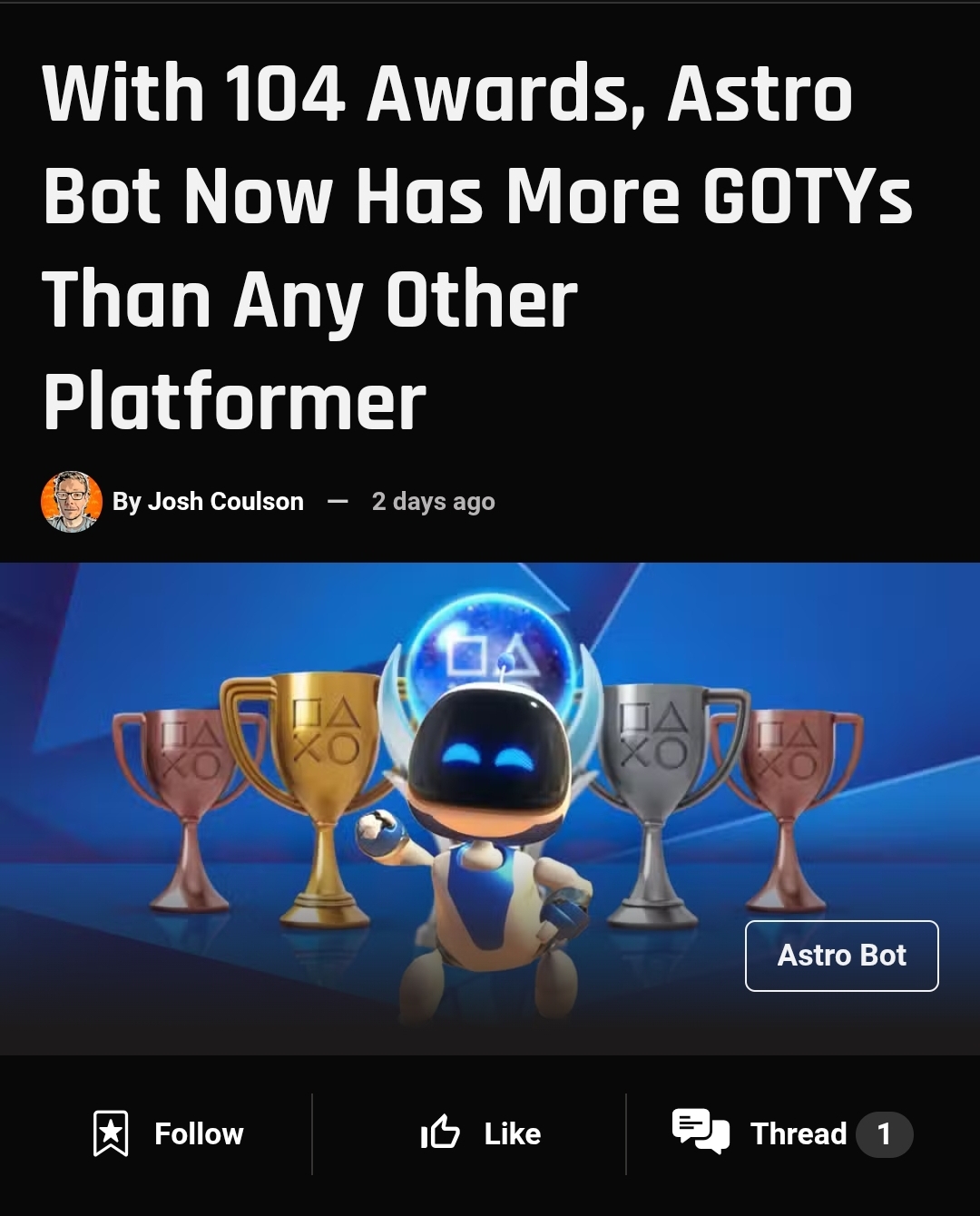Tap the 'By' text before the author name
The width and height of the screenshot is (980, 1216).
(x=127, y=502)
